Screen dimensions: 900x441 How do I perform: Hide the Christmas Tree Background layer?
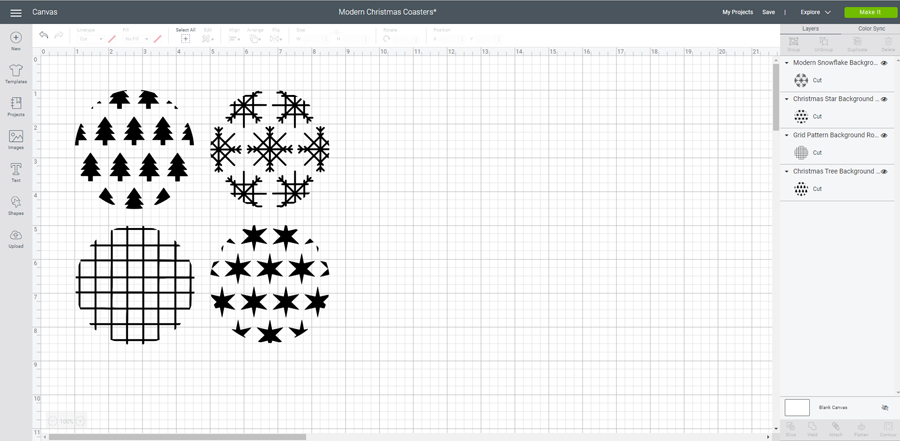pyautogui.click(x=884, y=172)
